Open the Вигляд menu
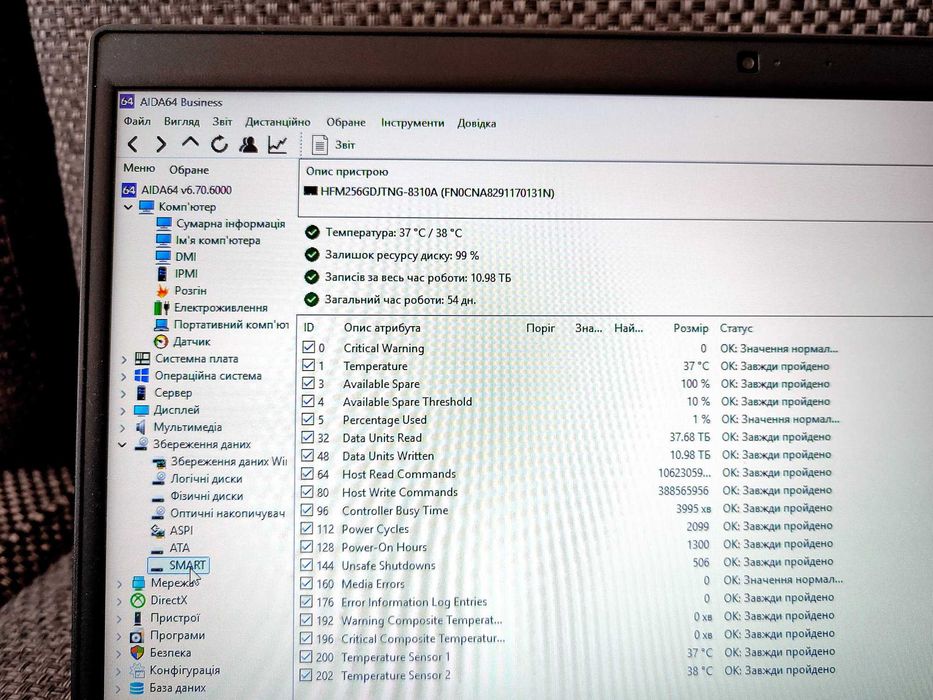Image resolution: width=933 pixels, height=700 pixels. click(181, 121)
